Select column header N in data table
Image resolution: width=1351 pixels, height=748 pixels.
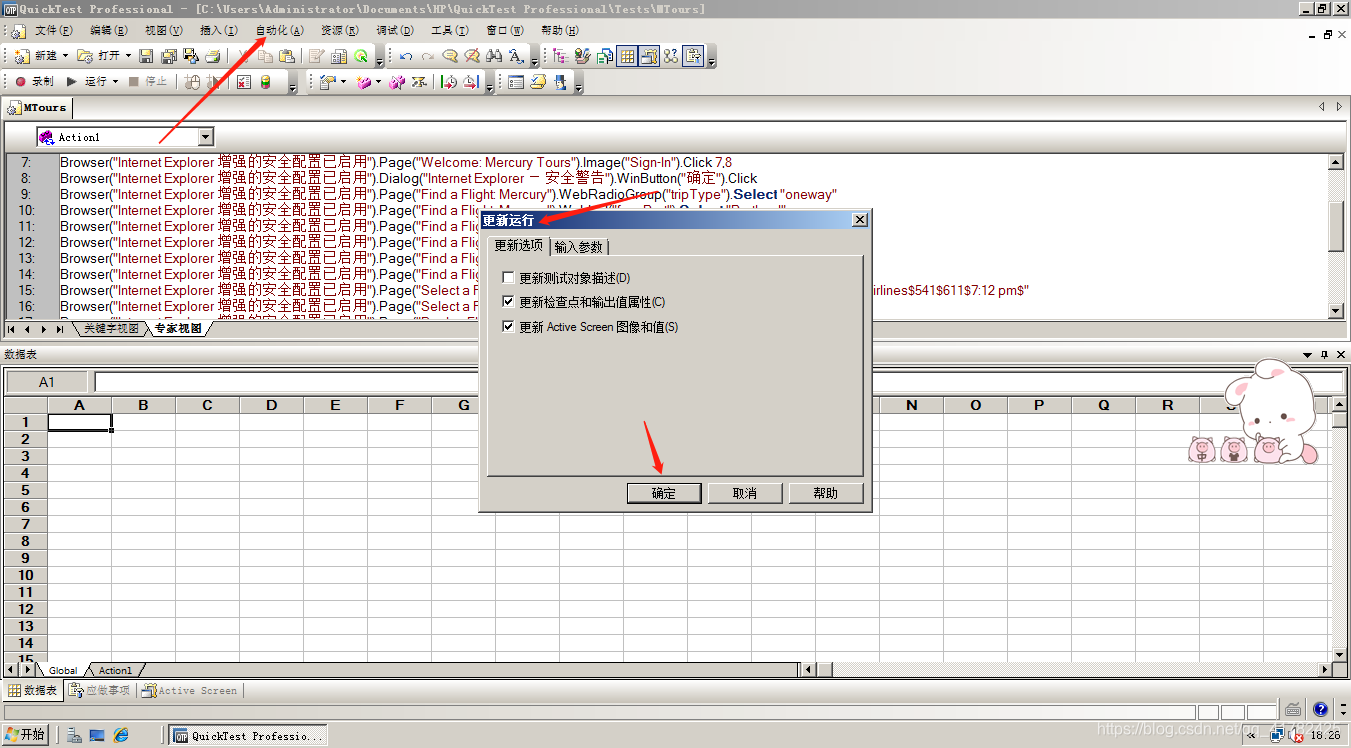click(912, 405)
